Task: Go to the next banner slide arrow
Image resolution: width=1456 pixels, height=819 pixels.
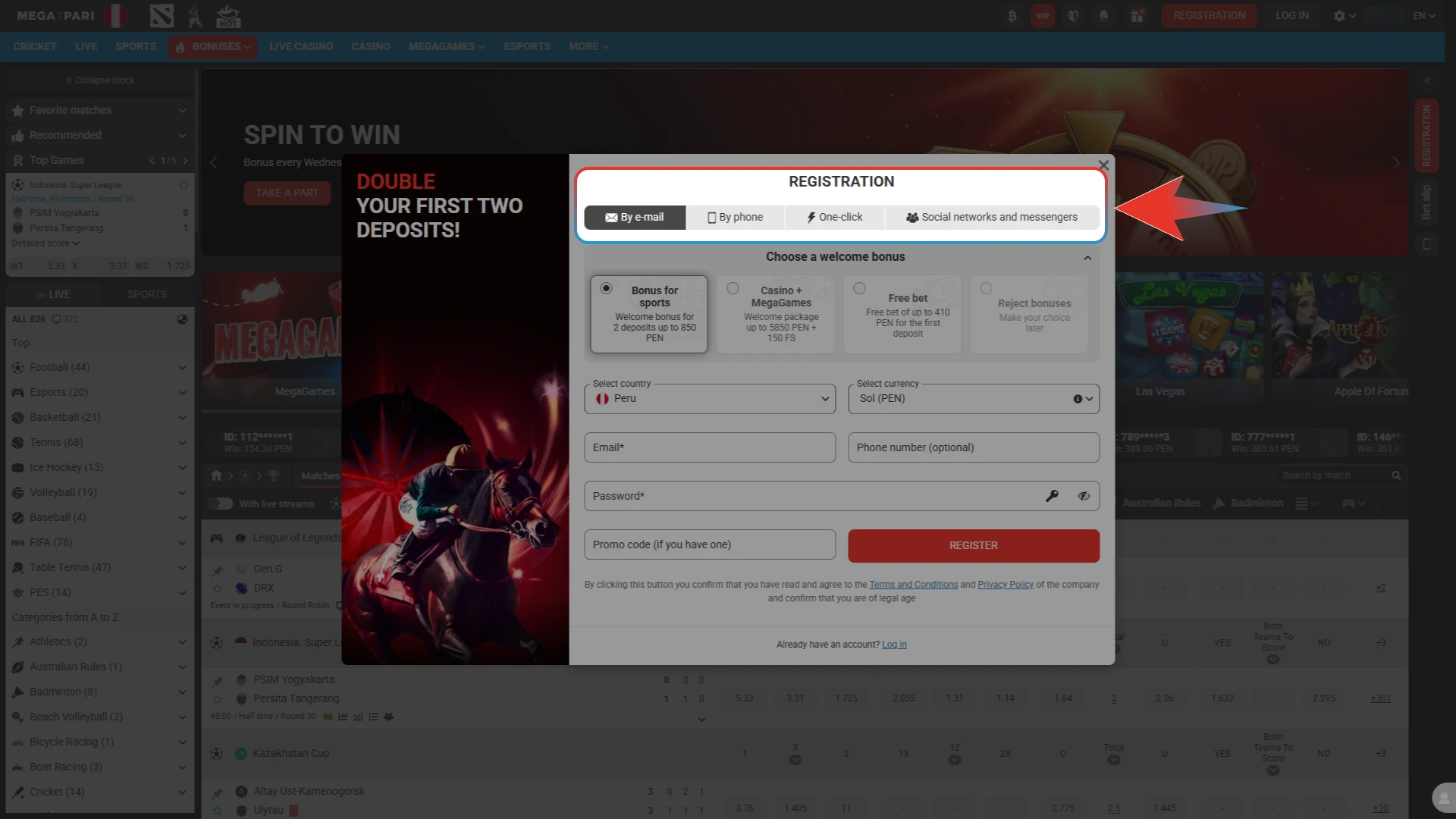Action: [1395, 163]
